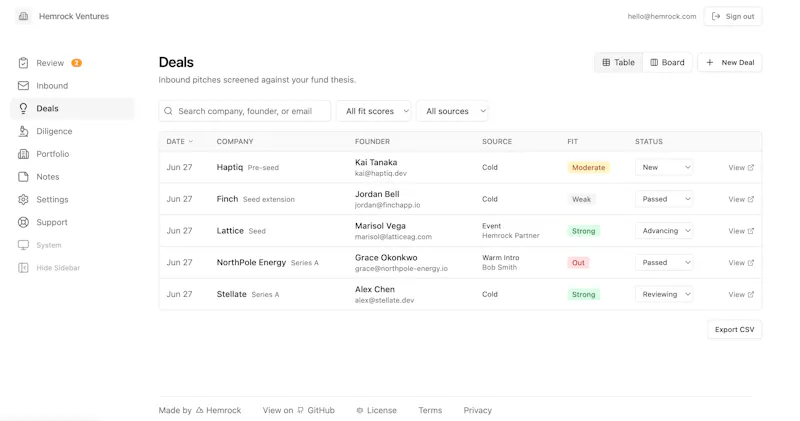Open View on GitHub footer link
Viewport: 800px width, 421px height.
coord(298,410)
